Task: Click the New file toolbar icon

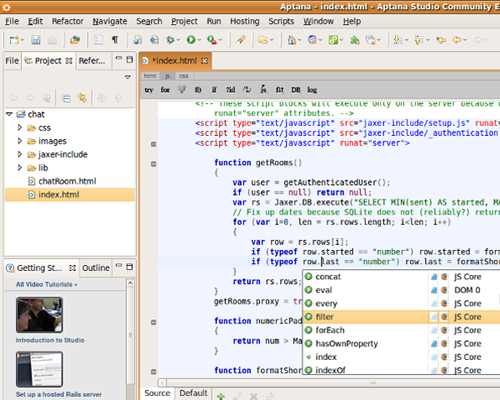Action: pyautogui.click(x=14, y=40)
